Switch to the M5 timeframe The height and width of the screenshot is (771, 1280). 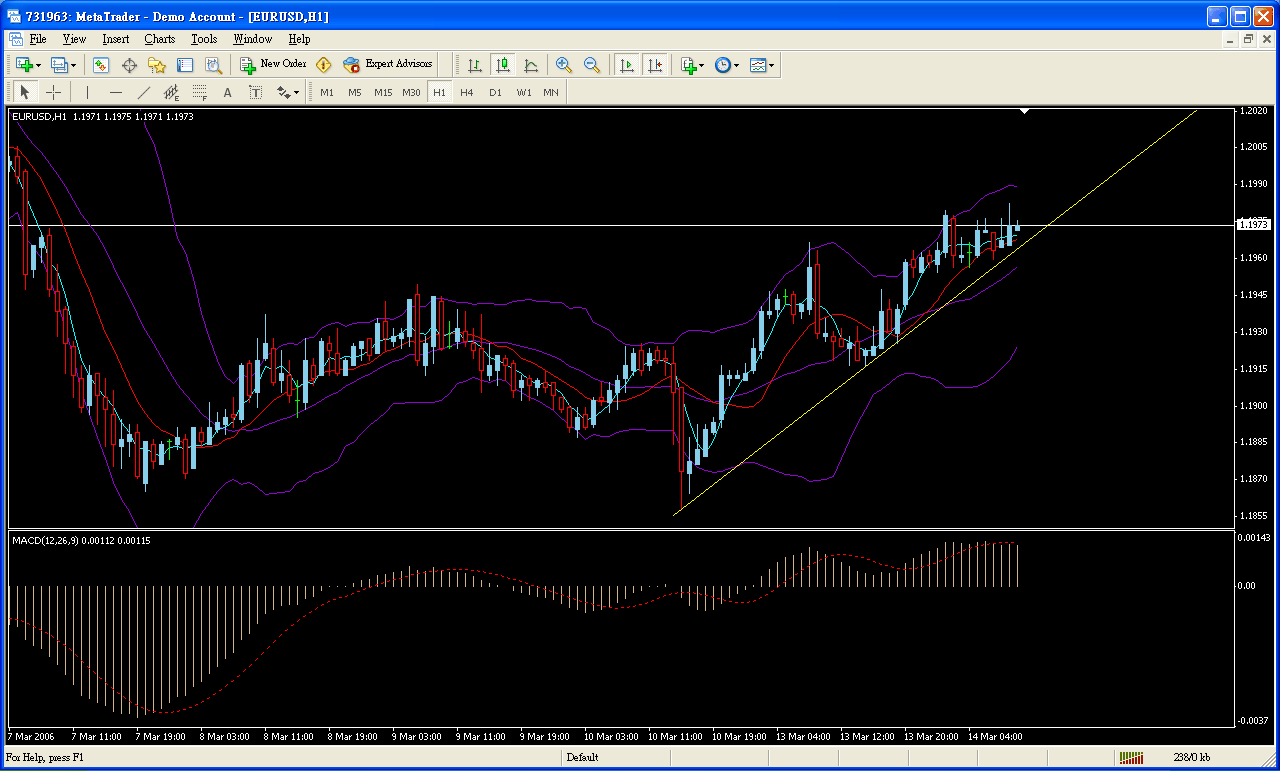pos(355,92)
